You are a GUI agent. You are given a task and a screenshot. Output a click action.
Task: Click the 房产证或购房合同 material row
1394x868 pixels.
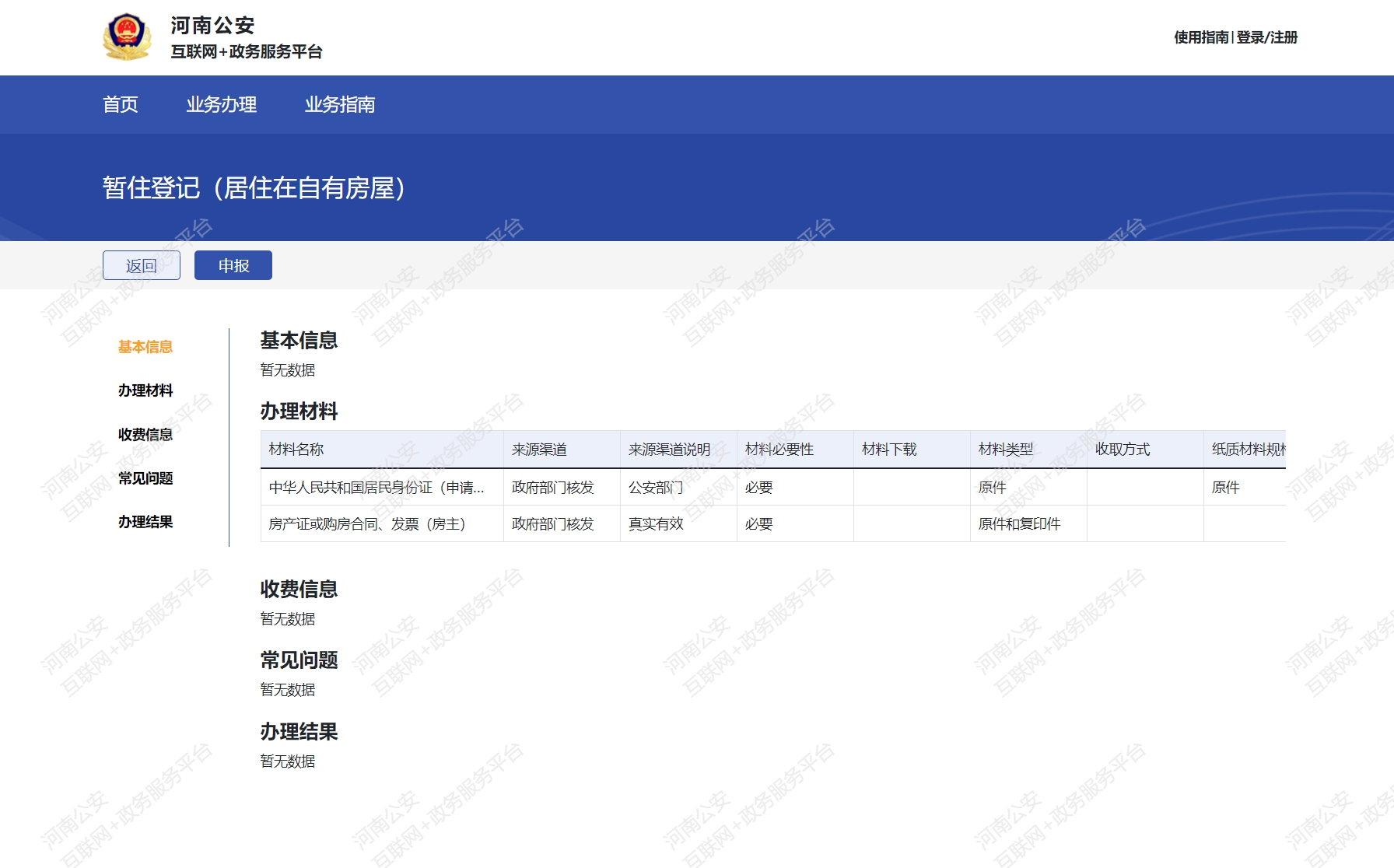point(367,524)
